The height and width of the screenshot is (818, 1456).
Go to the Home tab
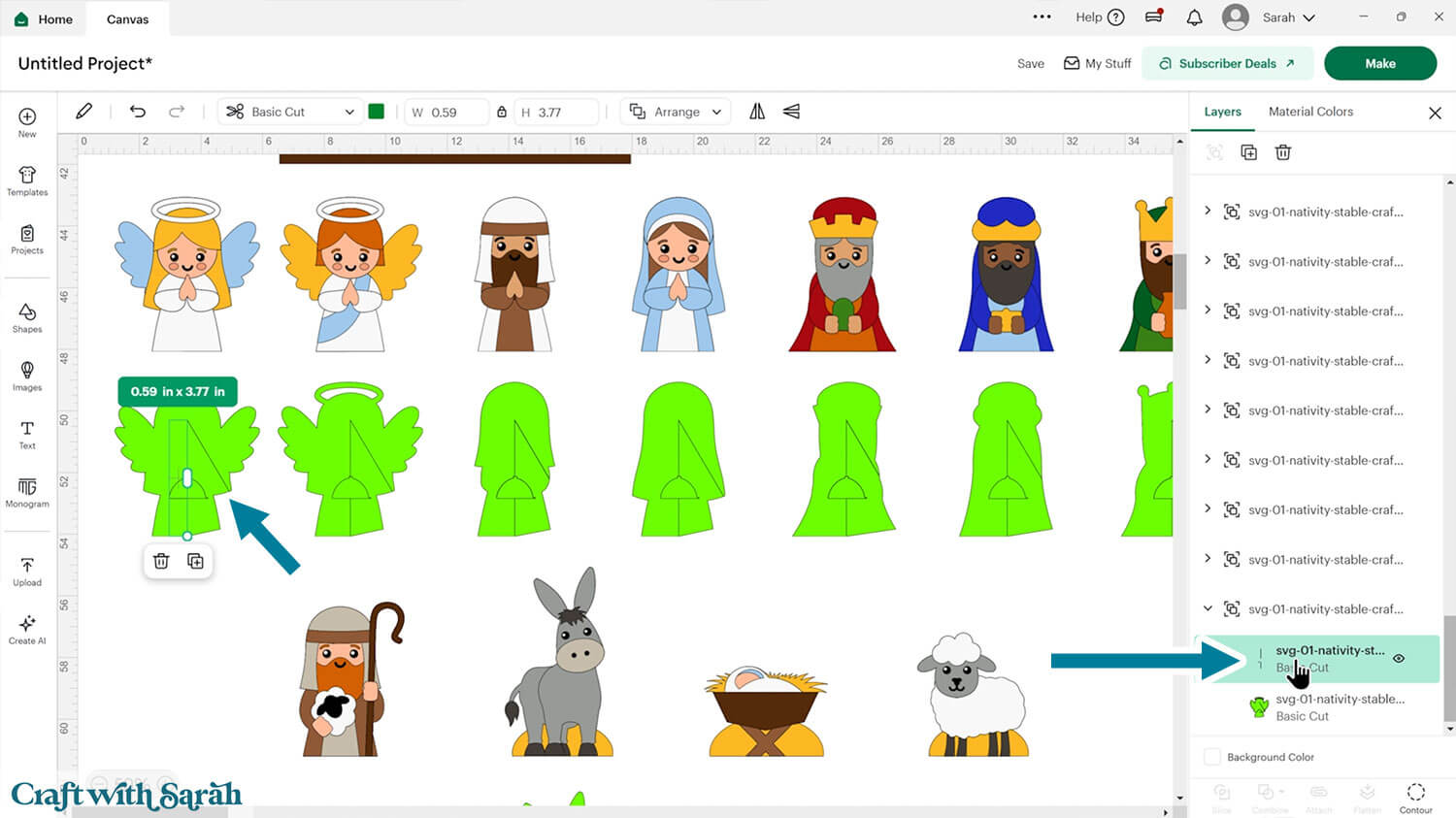click(44, 18)
